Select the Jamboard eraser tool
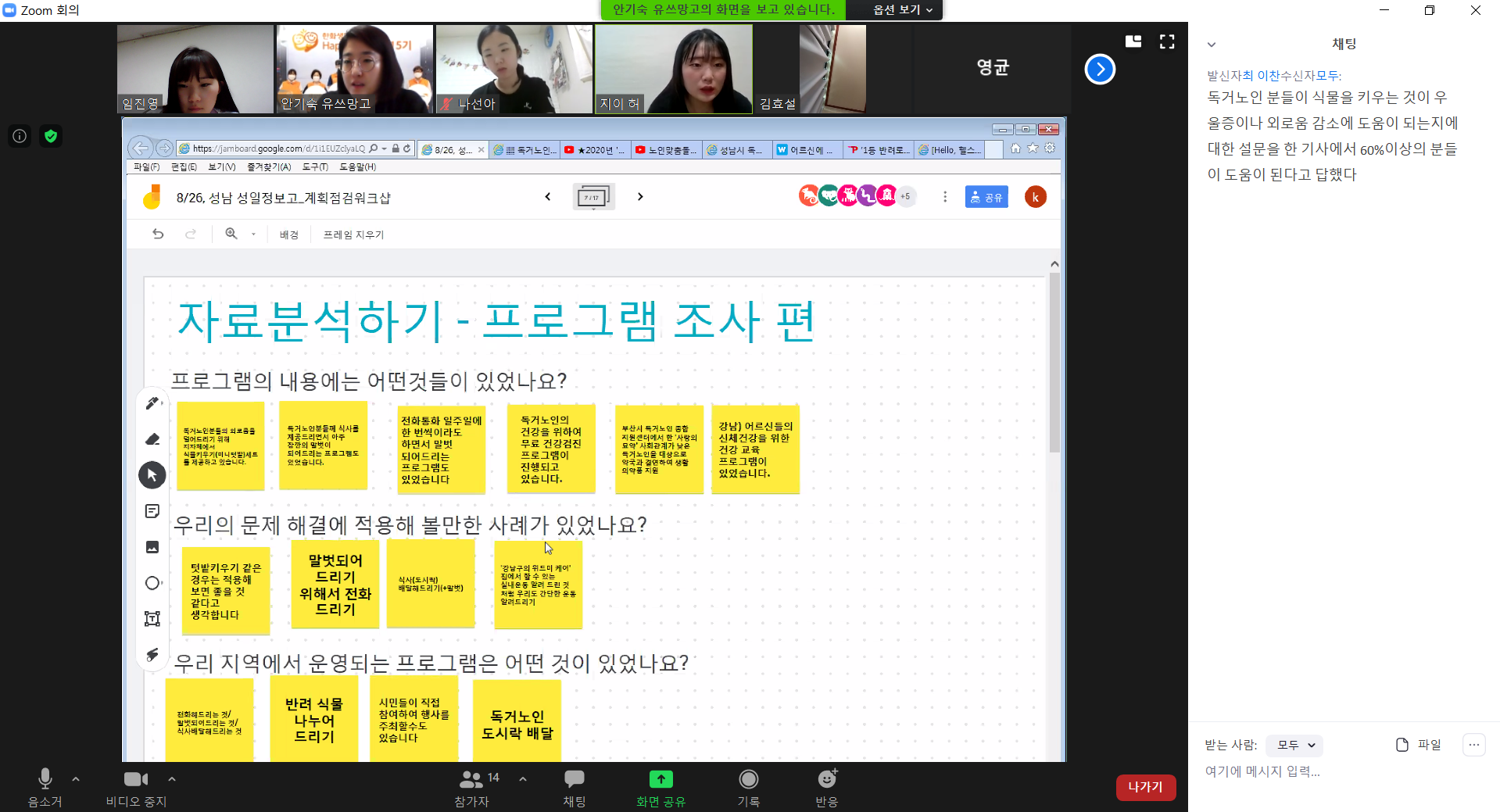Screen dimensions: 1500x812 pyautogui.click(x=152, y=439)
